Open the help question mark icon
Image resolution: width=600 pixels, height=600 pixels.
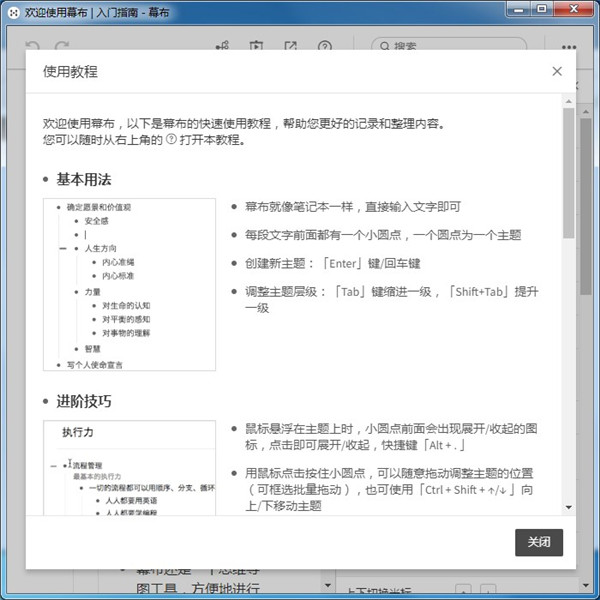pos(324,46)
